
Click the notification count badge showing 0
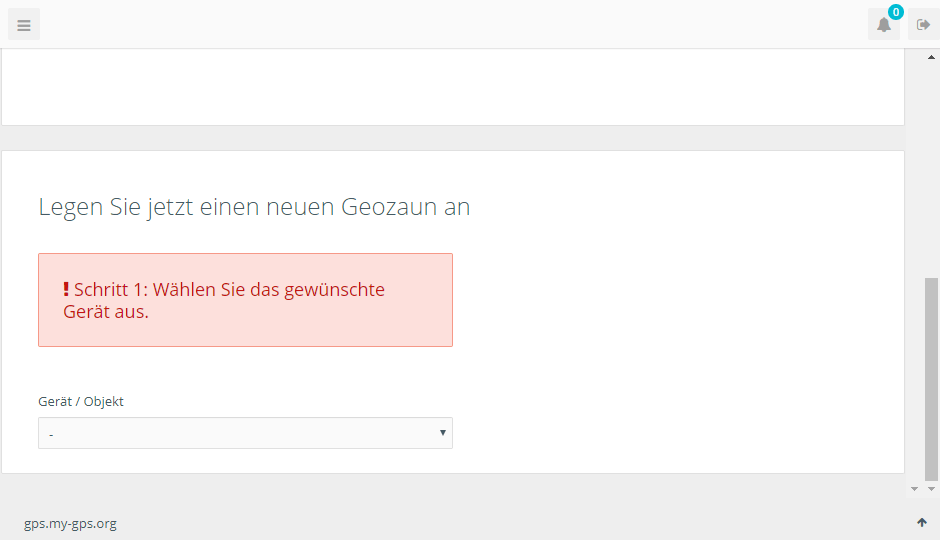click(896, 12)
